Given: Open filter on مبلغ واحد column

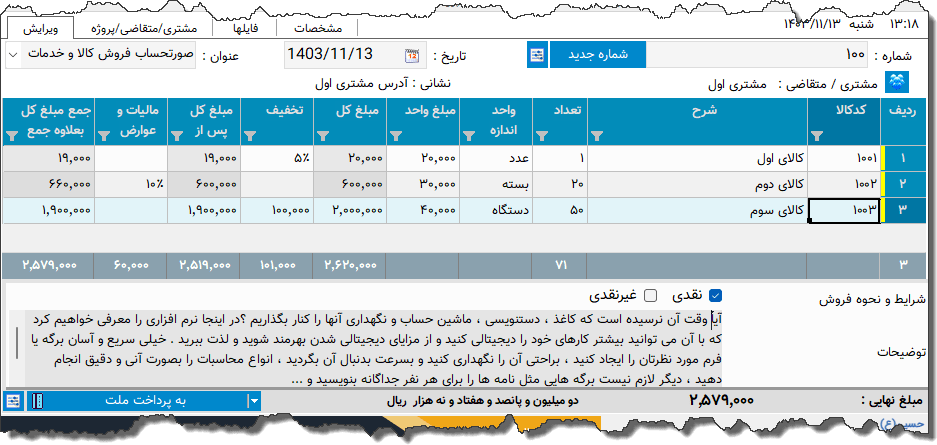Looking at the screenshot, I should pyautogui.click(x=396, y=137).
